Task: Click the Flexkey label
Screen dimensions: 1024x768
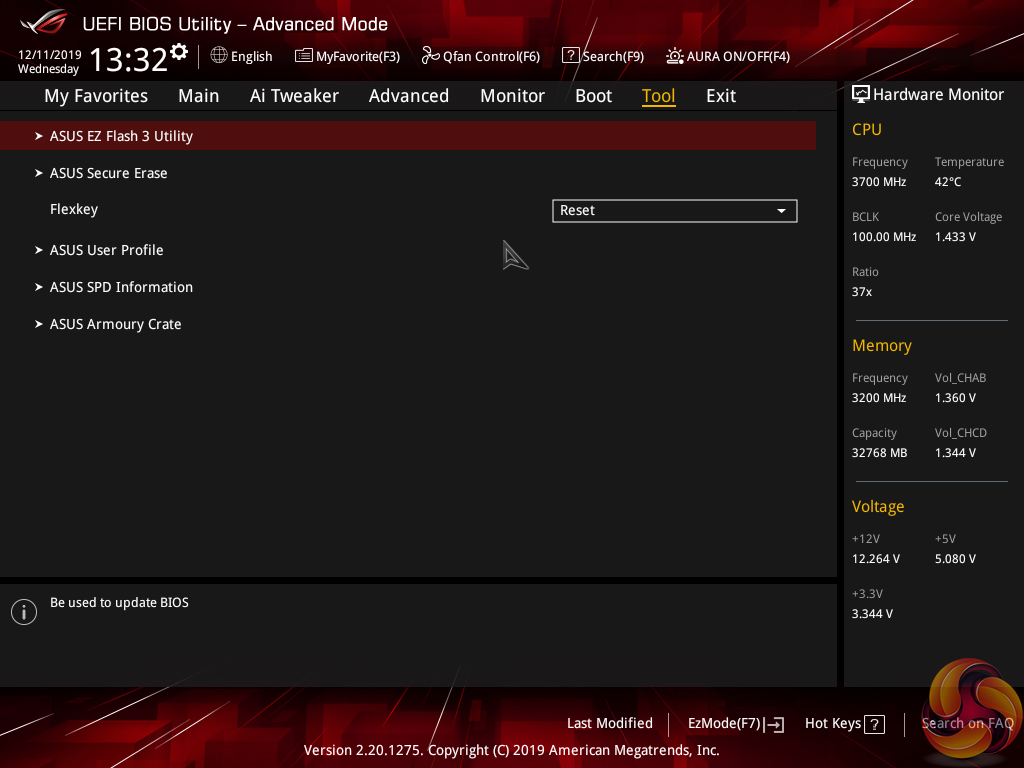Action: tap(74, 210)
